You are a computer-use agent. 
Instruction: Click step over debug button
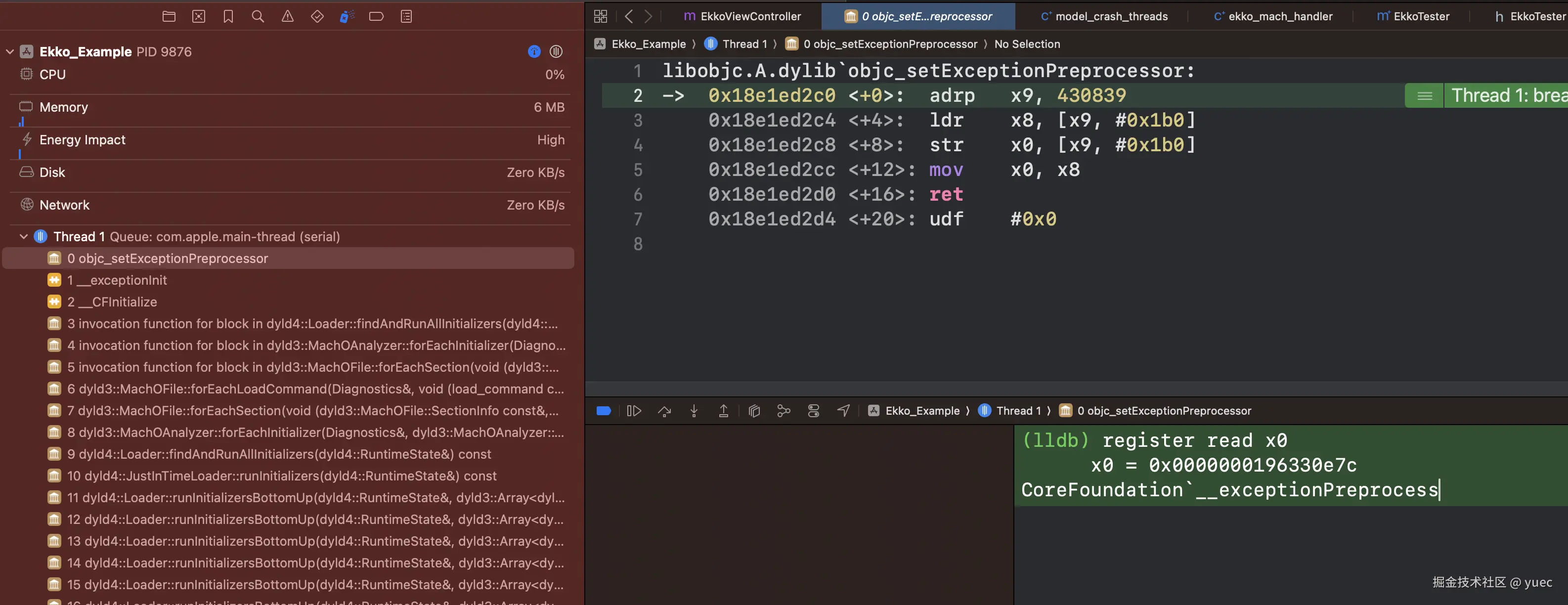coord(664,411)
